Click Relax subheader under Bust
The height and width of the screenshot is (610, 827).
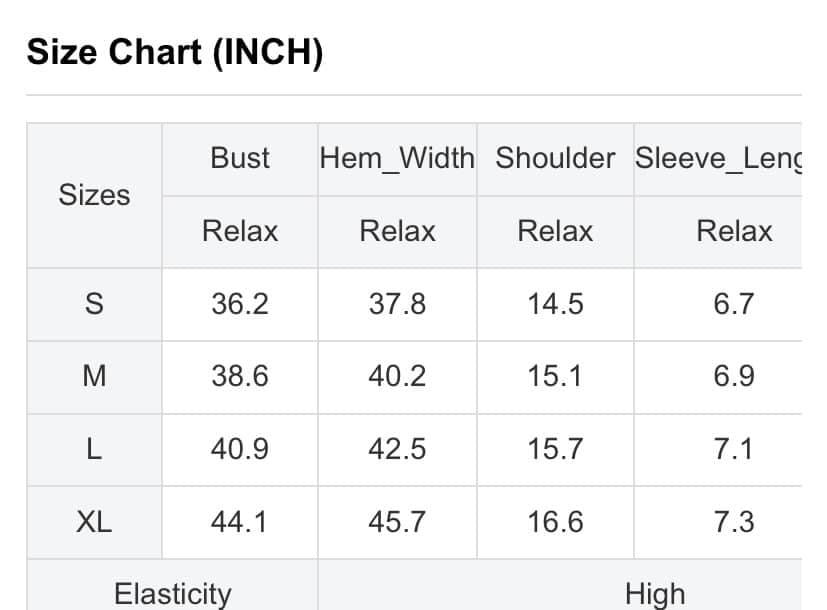pos(240,231)
